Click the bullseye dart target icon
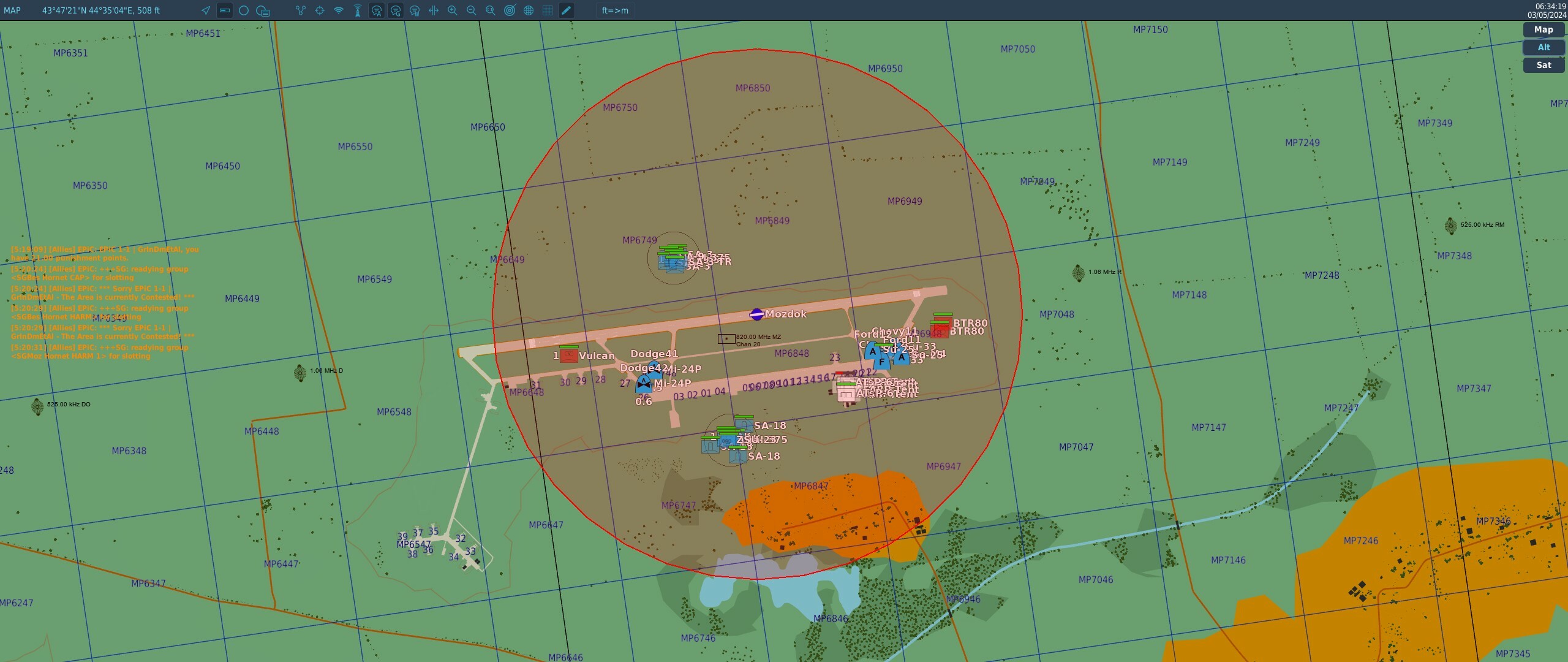 coord(510,10)
